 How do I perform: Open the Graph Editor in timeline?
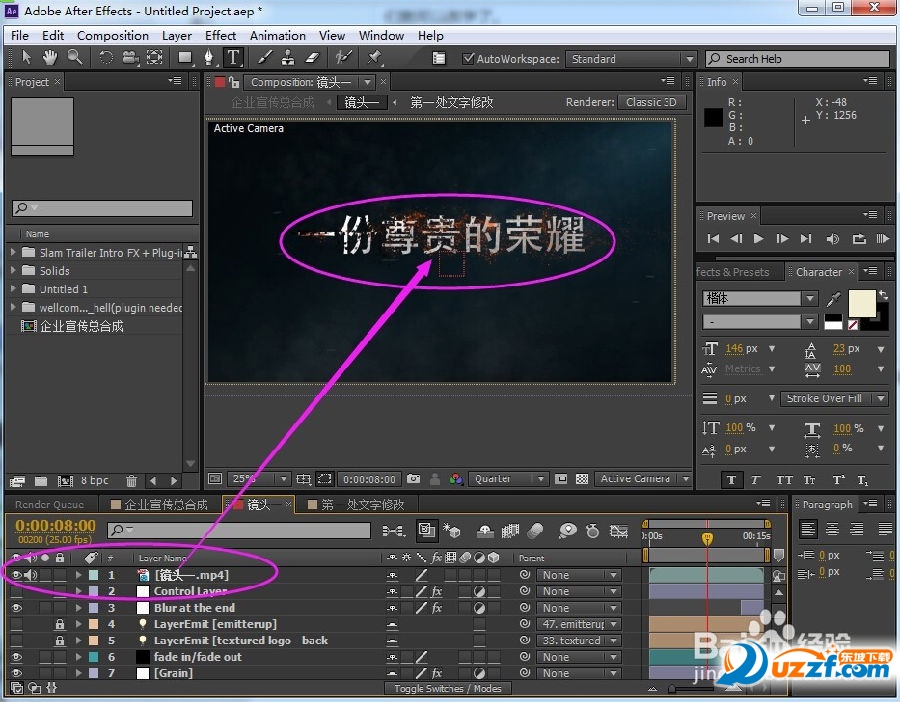619,531
